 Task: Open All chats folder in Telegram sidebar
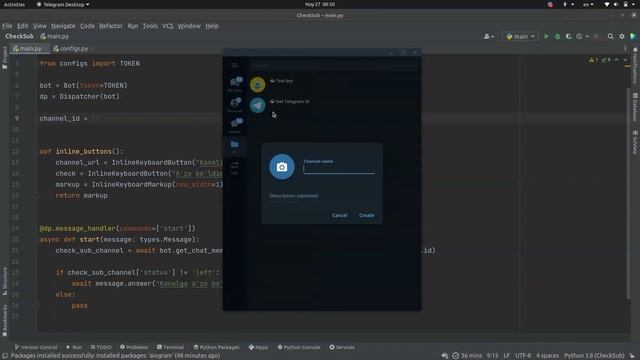point(235,84)
